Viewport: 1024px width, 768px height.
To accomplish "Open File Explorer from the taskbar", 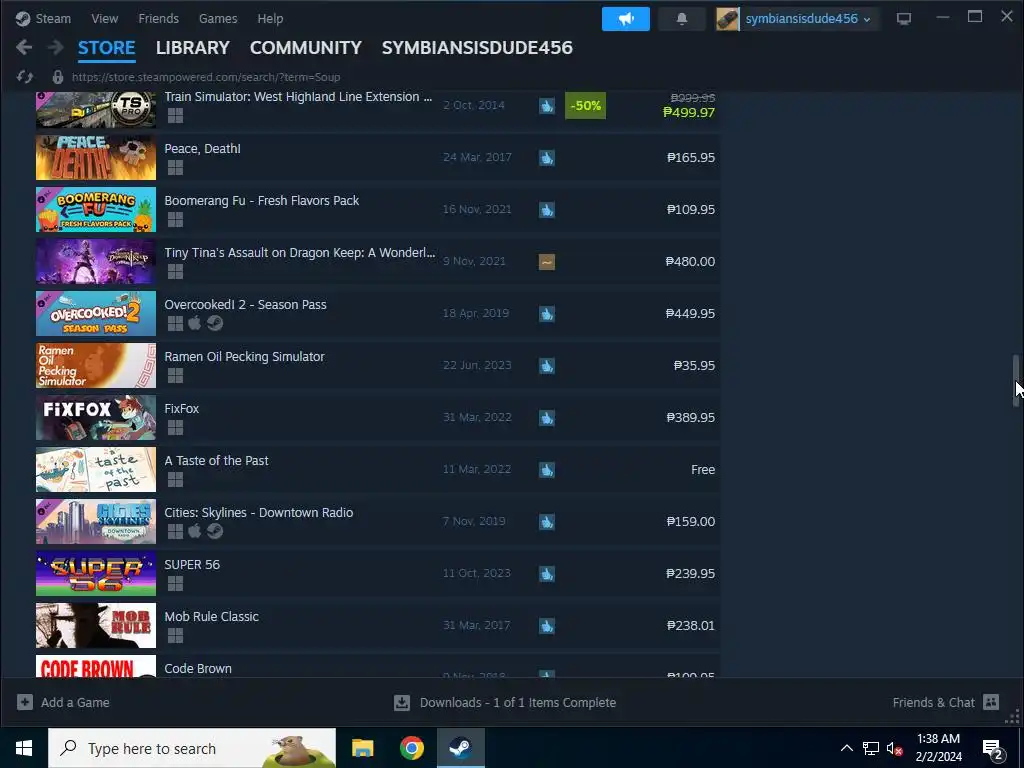I will point(362,748).
